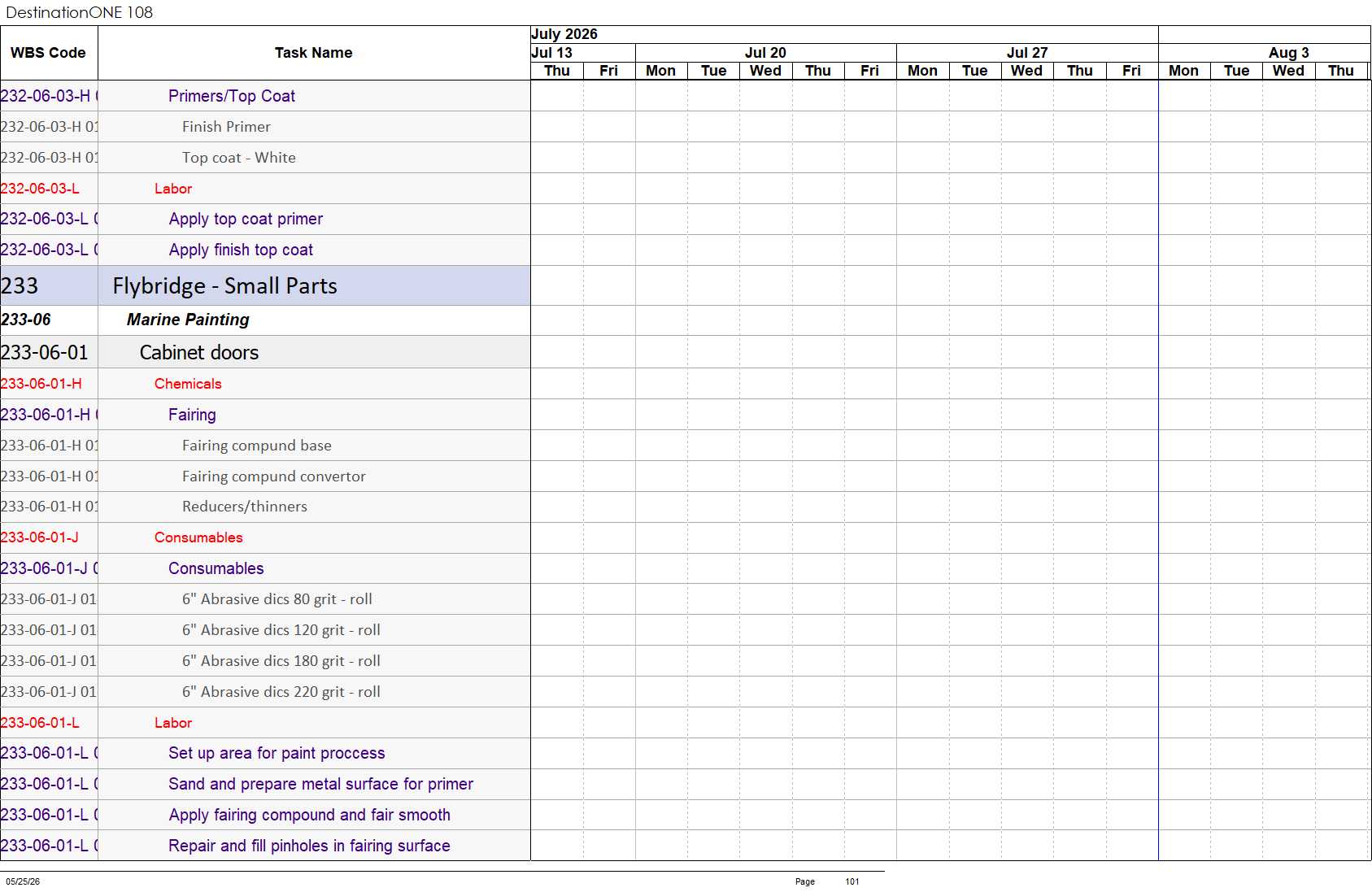Click the Task Name column header
This screenshot has height=892, width=1372.
point(313,53)
